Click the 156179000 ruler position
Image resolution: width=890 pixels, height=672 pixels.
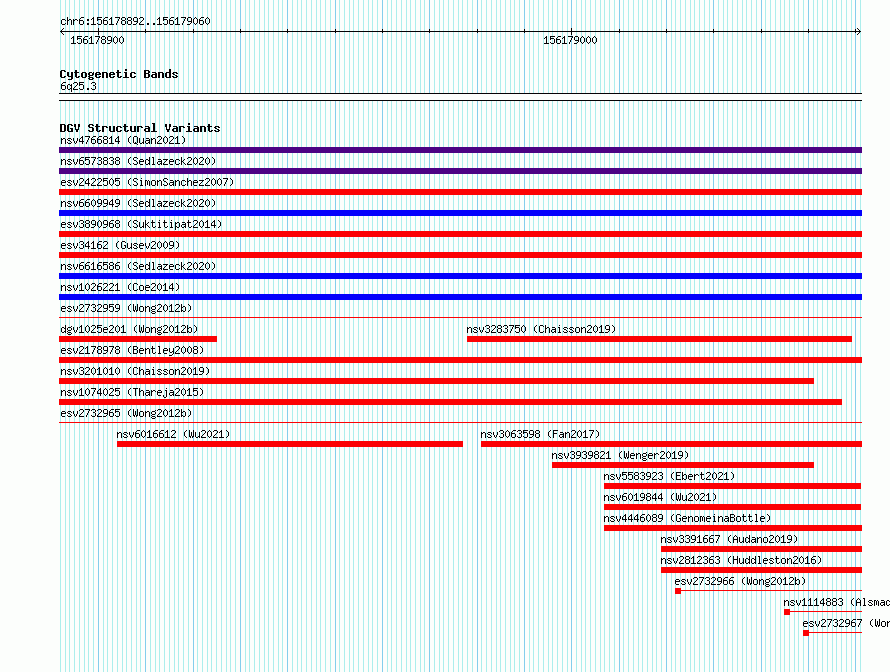coord(570,40)
